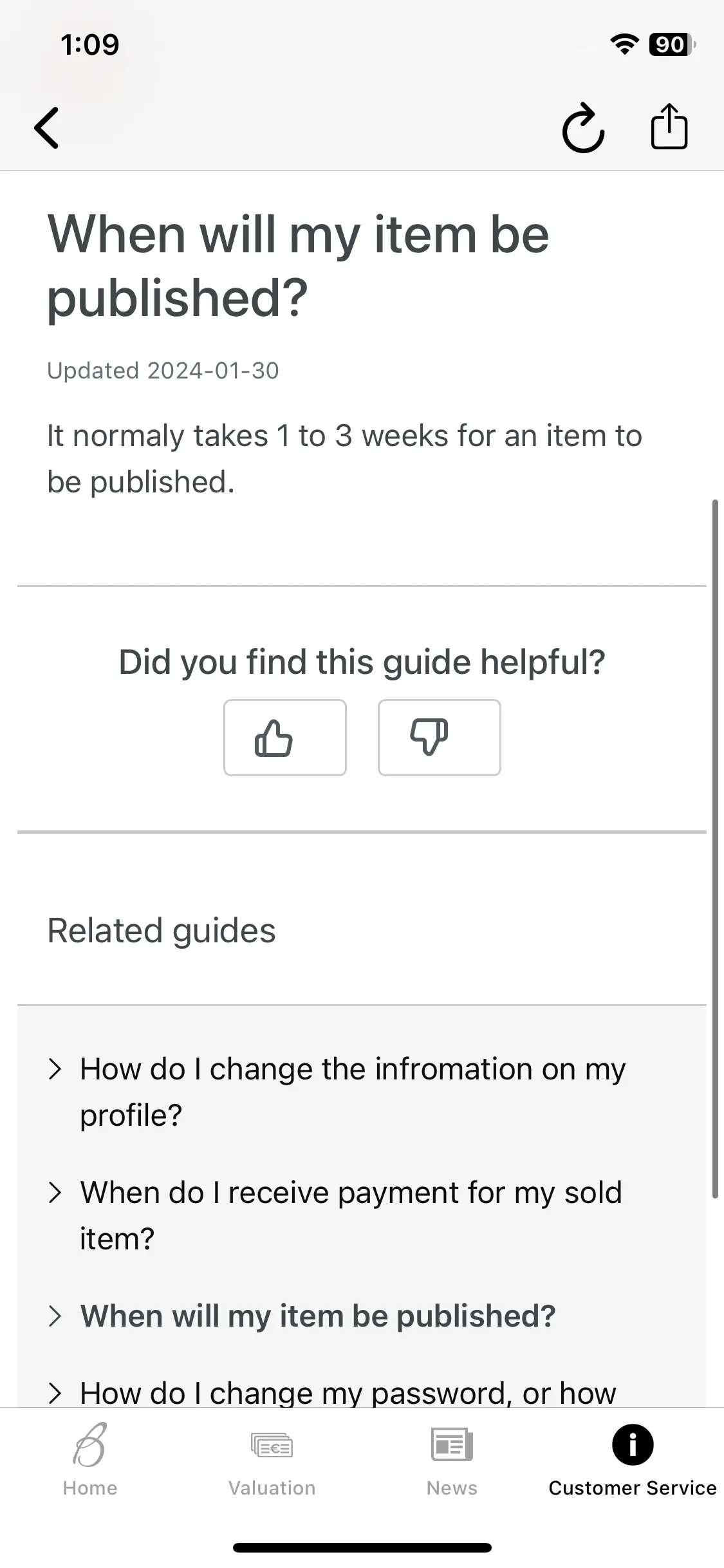The width and height of the screenshot is (724, 1568).
Task: Mark guide helpful with thumbs up
Action: point(285,738)
